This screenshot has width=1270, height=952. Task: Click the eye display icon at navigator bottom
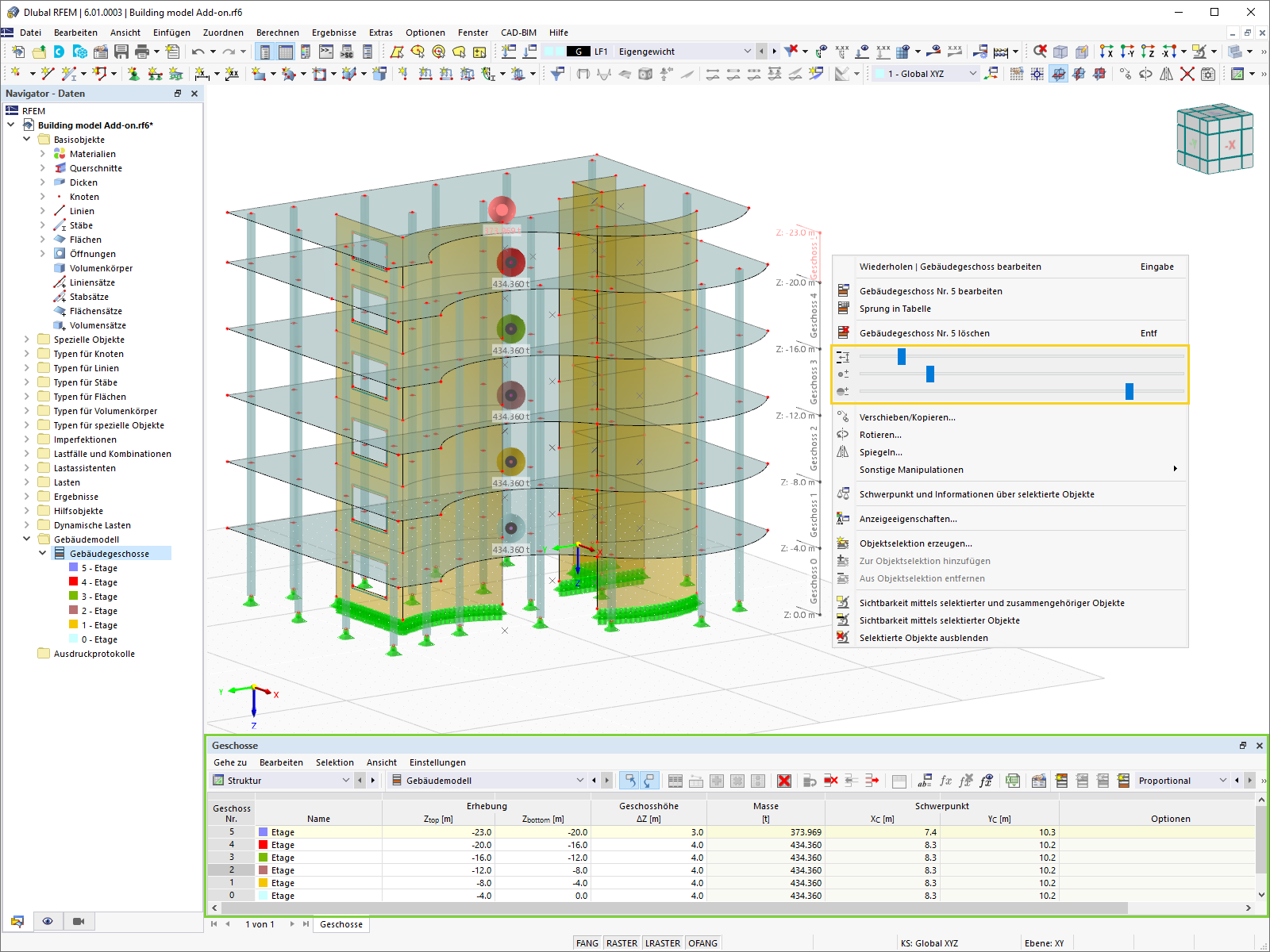[48, 921]
